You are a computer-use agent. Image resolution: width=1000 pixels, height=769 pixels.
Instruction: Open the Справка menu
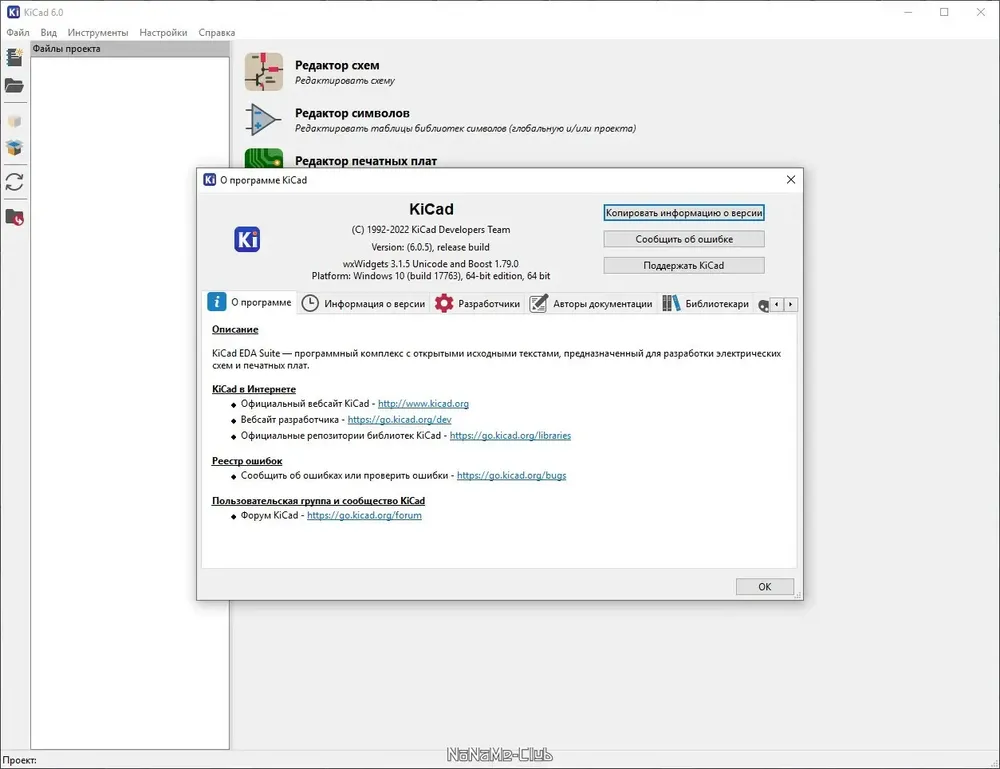[x=217, y=33]
